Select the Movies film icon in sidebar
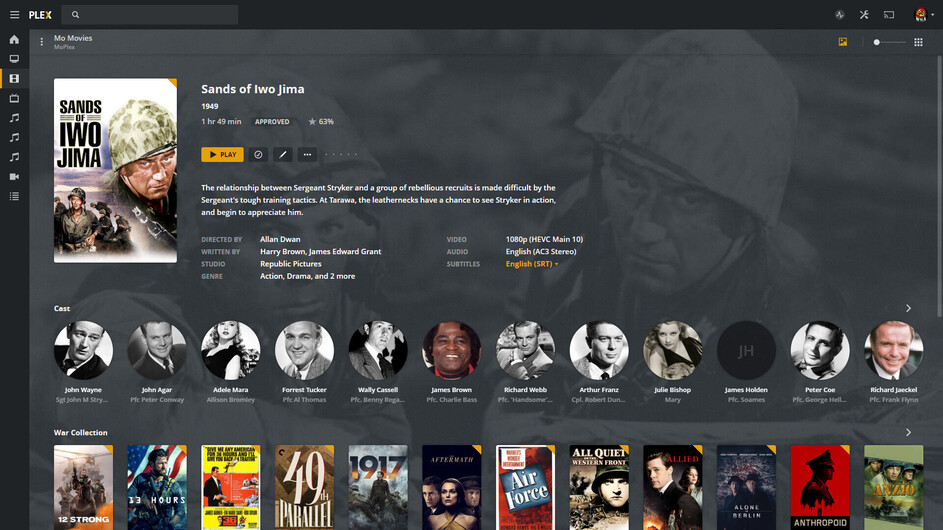This screenshot has width=943, height=530. coord(14,78)
